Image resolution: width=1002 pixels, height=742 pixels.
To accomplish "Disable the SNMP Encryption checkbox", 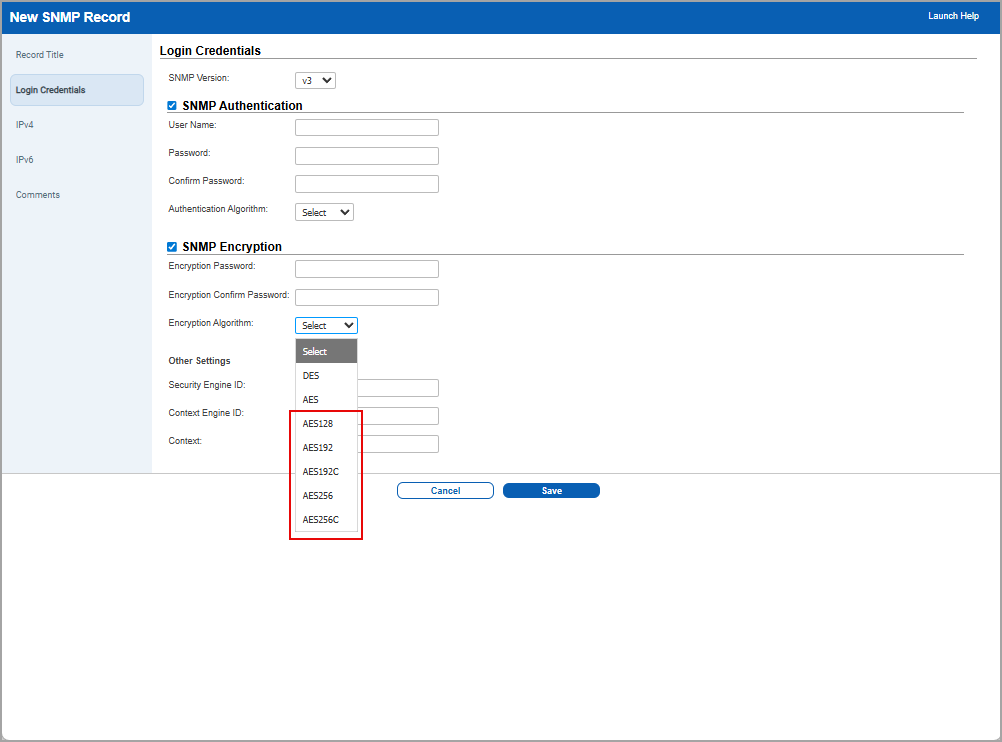I will (171, 246).
